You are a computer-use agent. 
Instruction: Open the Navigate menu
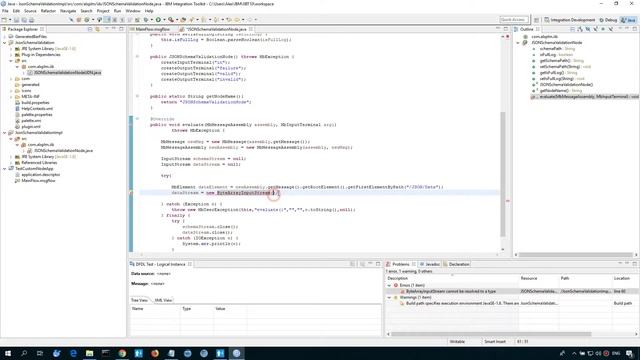(x=68, y=11)
